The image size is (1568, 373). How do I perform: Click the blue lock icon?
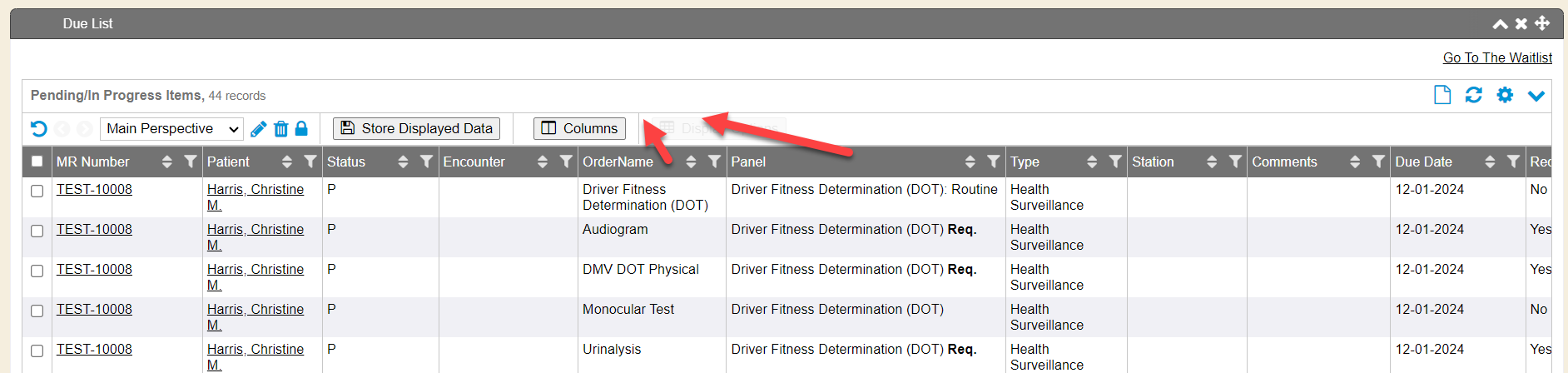pos(301,128)
